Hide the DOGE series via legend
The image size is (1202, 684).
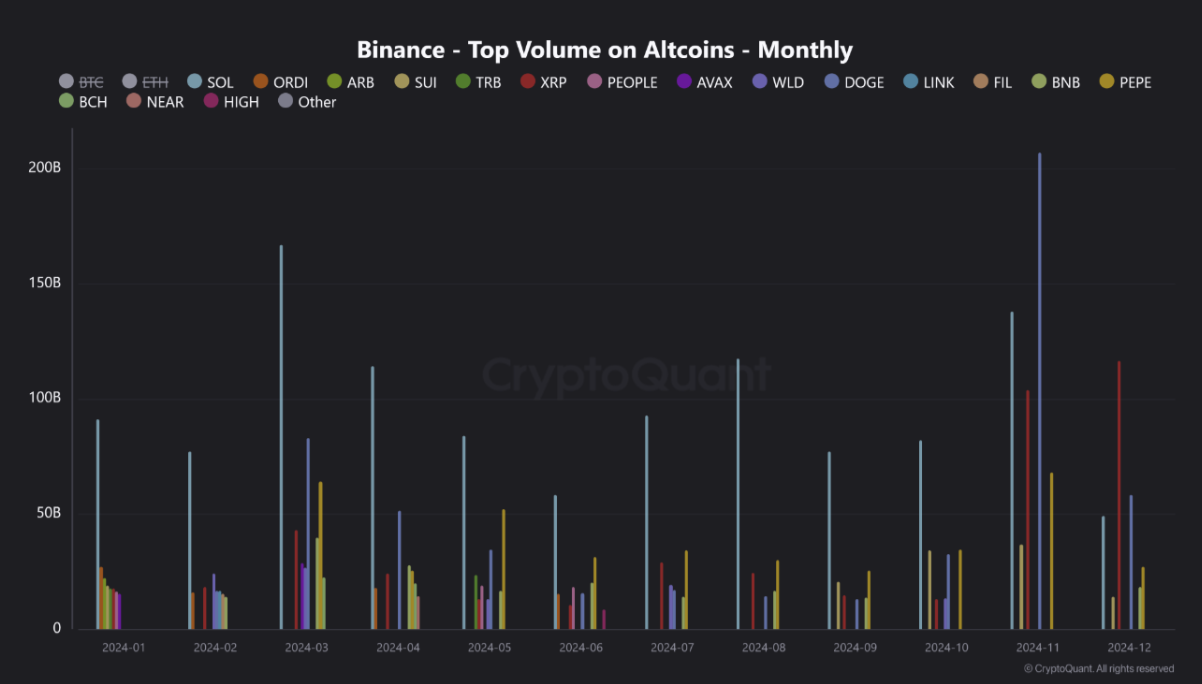point(863,82)
